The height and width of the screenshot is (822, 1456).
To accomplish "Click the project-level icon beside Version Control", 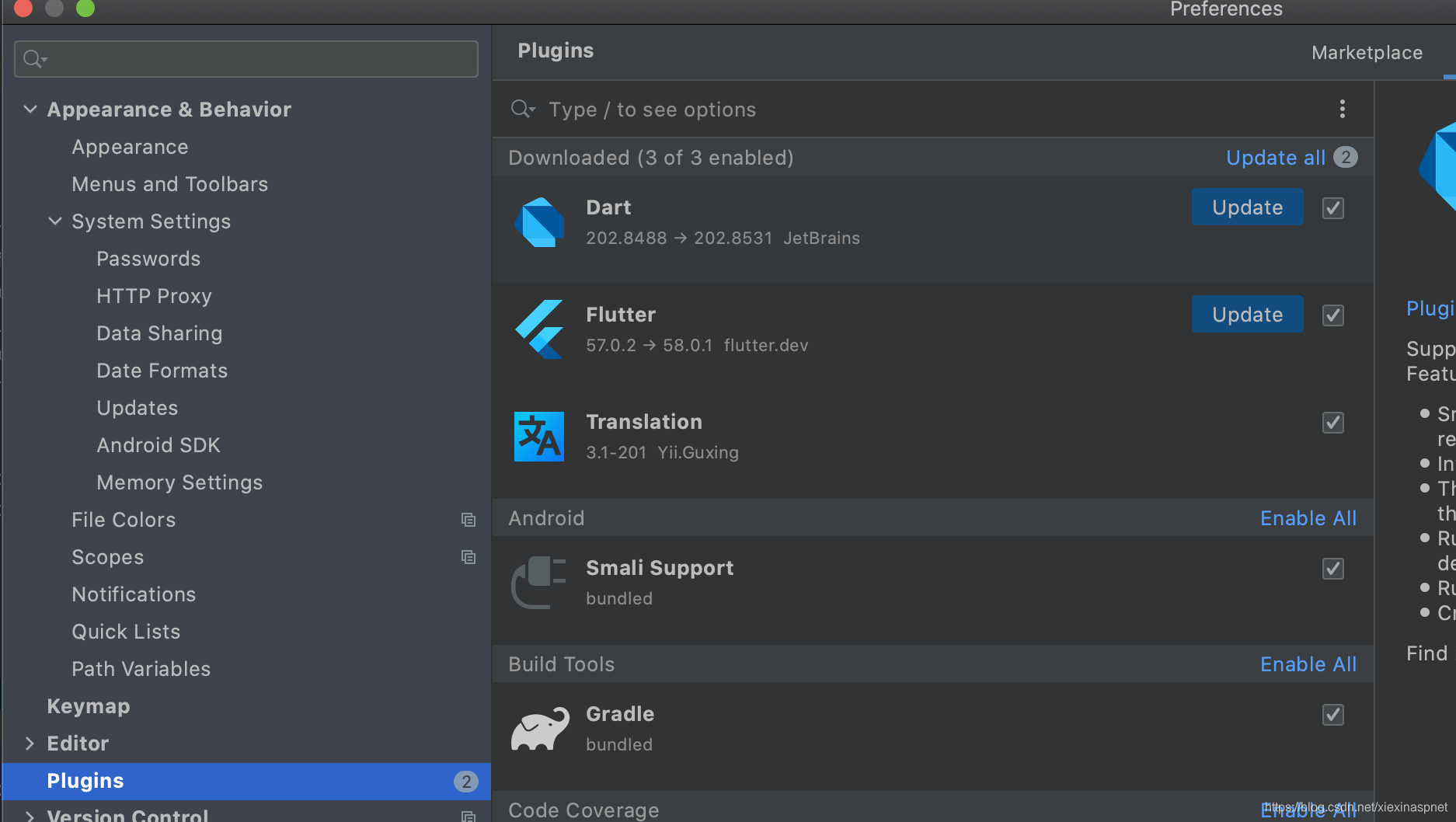I will (x=468, y=816).
